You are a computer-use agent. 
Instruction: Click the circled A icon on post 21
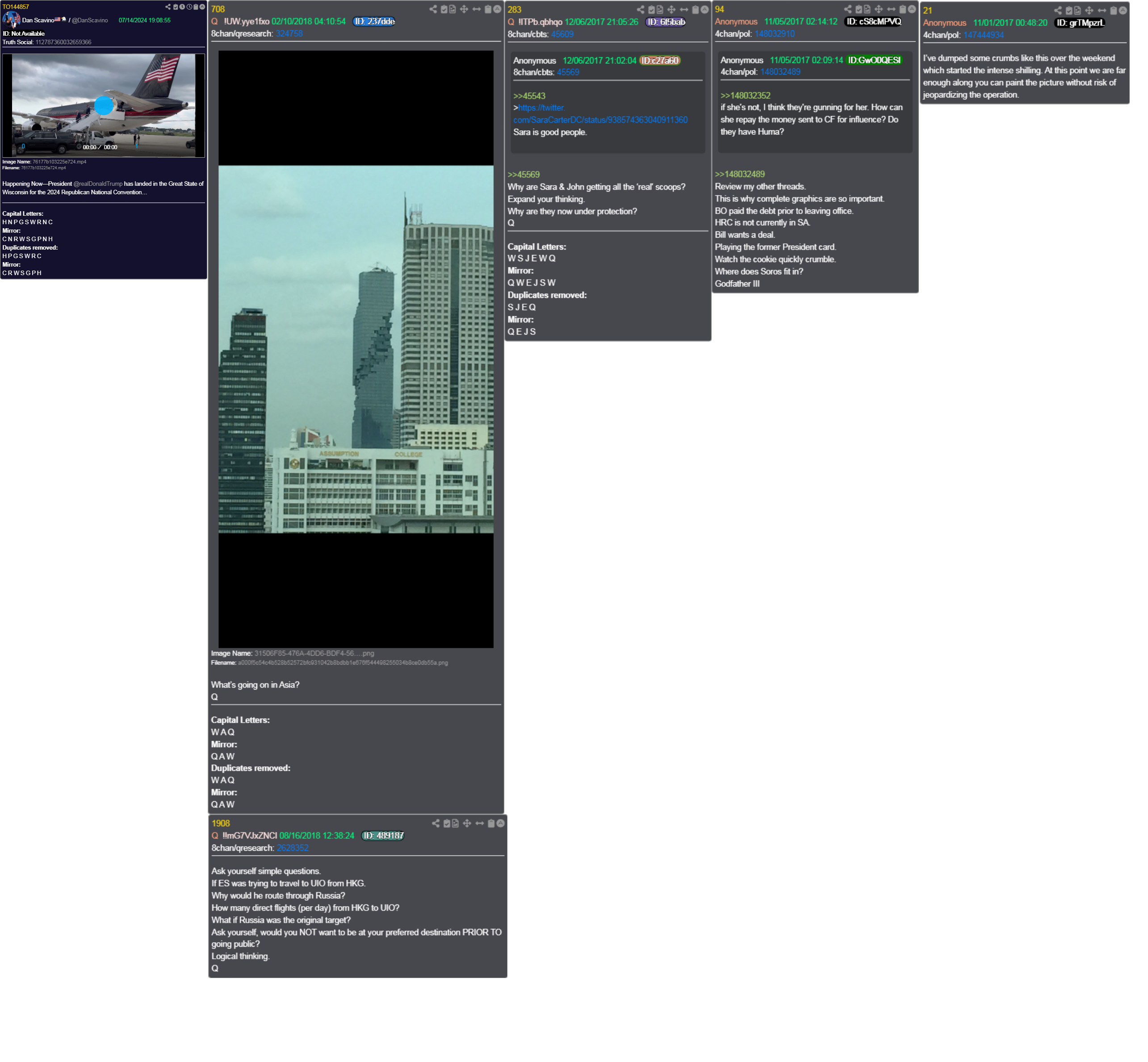tap(1123, 10)
